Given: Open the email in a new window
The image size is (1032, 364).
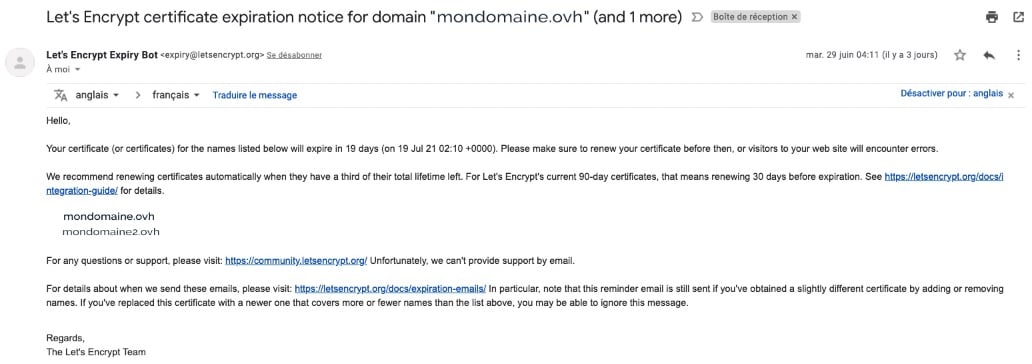Looking at the screenshot, I should pyautogui.click(x=1018, y=18).
